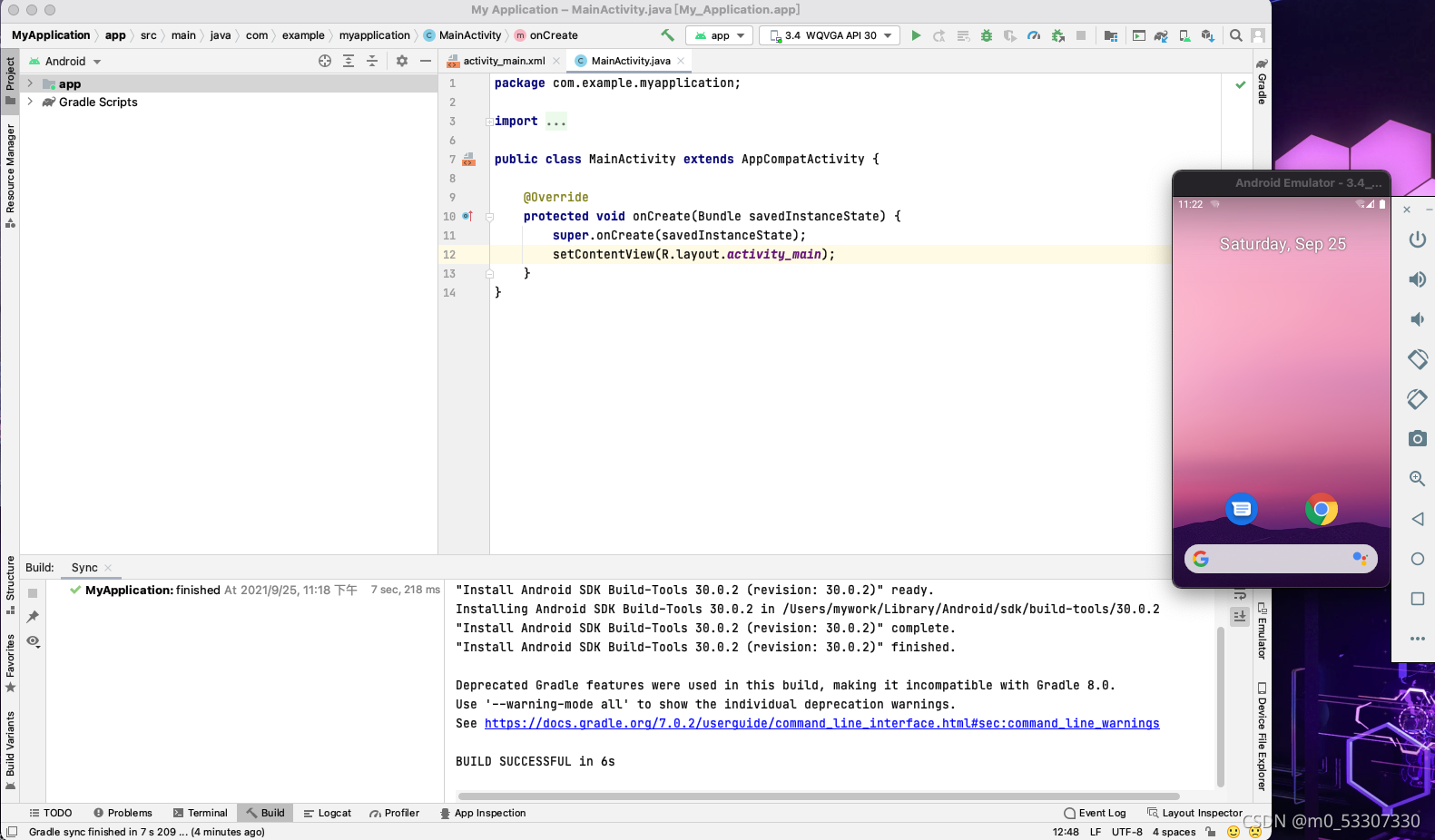Open the Device File Explorer side panel
Viewport: 1435px width, 840px height.
click(x=1262, y=737)
